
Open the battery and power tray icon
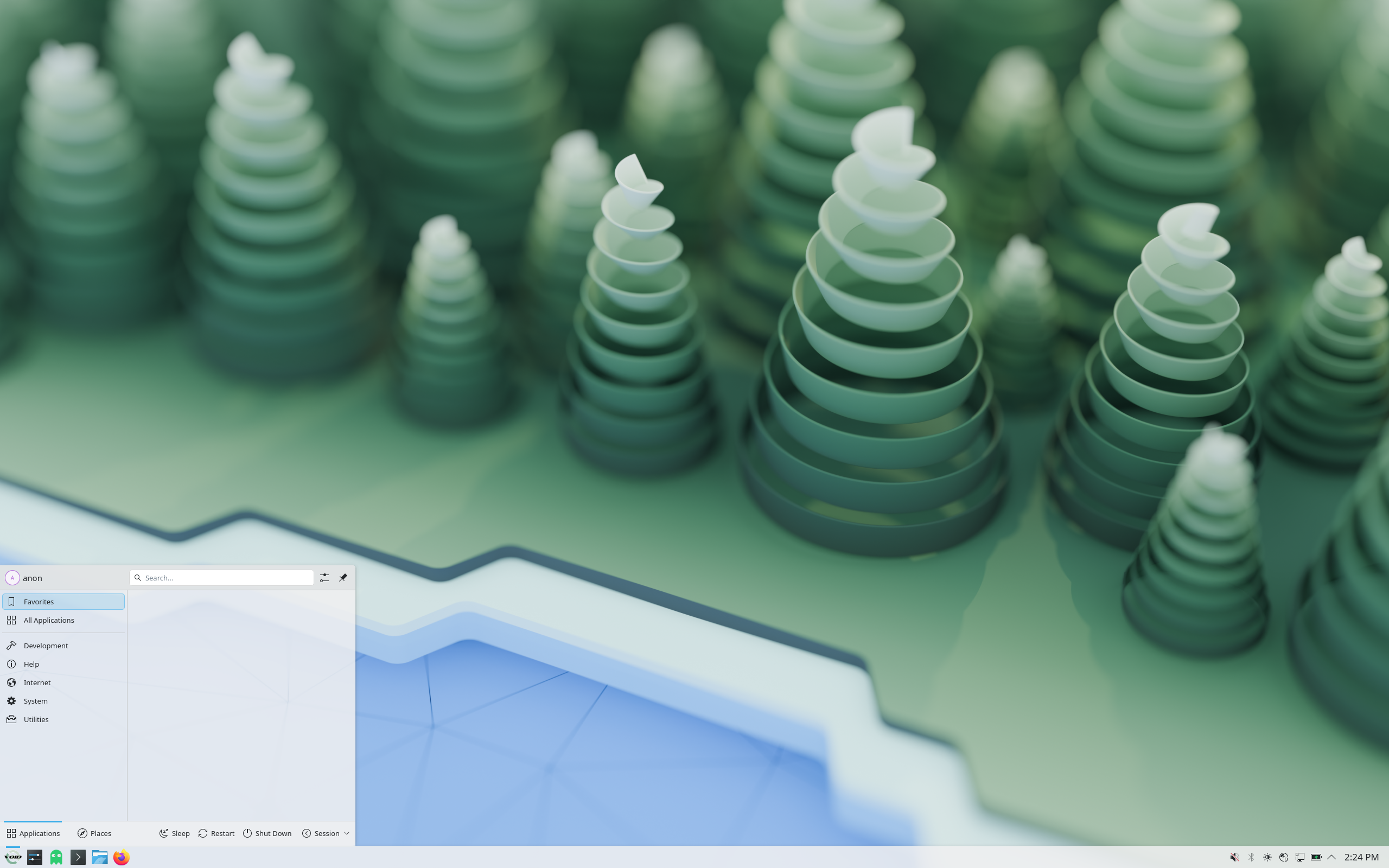coord(1316,857)
